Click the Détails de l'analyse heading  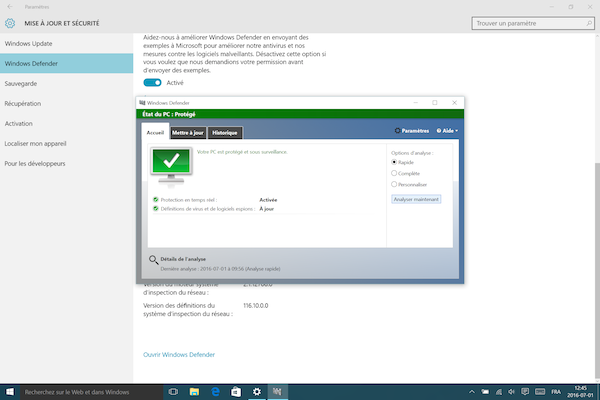point(183,259)
